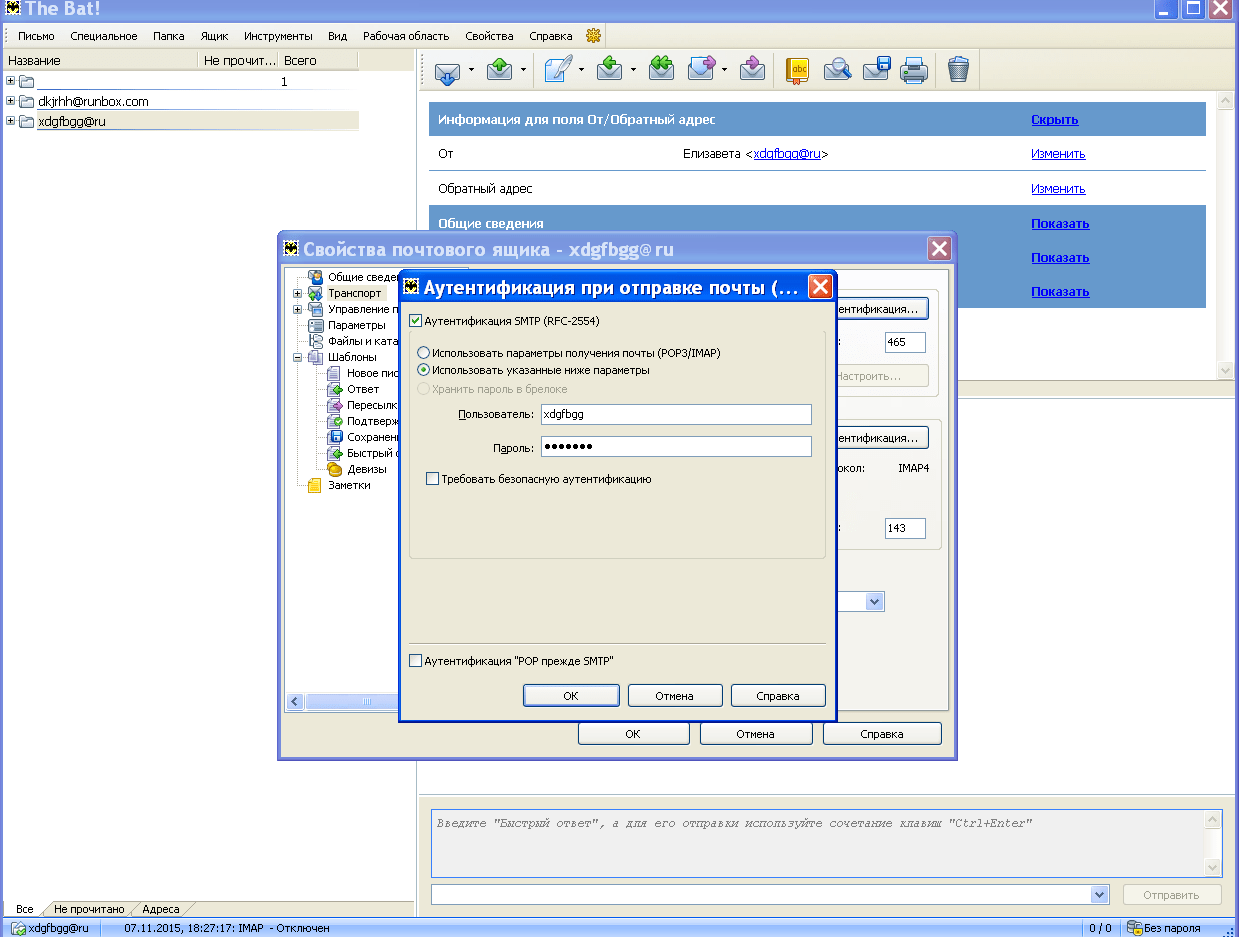Click the Get new mail toolbar icon

click(447, 69)
